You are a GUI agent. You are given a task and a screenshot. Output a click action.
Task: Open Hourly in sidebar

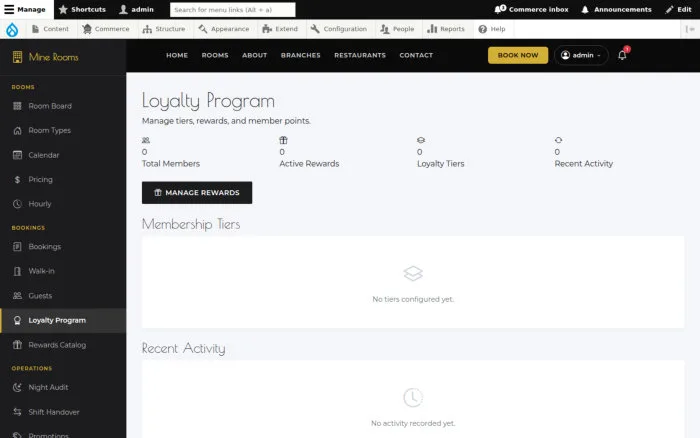pyautogui.click(x=63, y=204)
